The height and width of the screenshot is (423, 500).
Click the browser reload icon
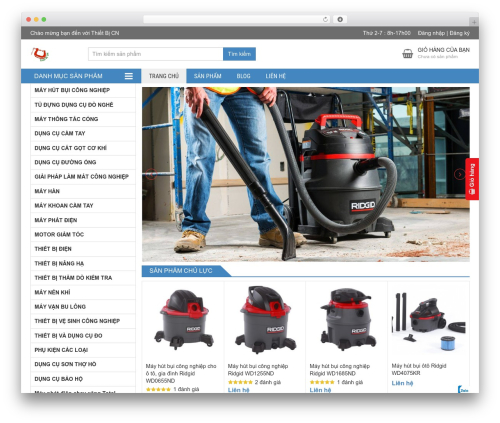[325, 19]
